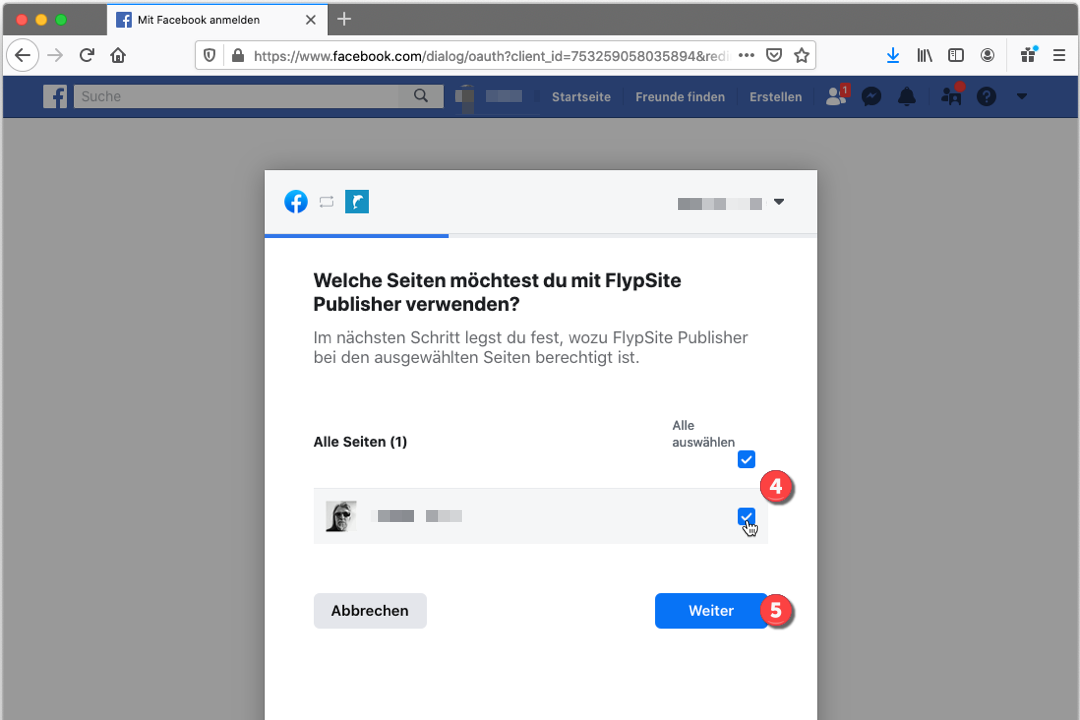Click the Facebook search field 'Suche'
The image size is (1080, 720).
[x=237, y=96]
